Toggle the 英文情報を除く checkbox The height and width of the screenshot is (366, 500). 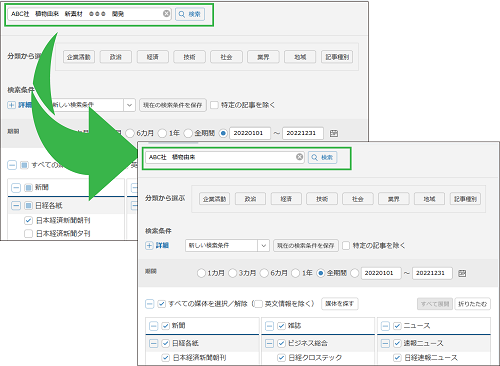(258, 304)
